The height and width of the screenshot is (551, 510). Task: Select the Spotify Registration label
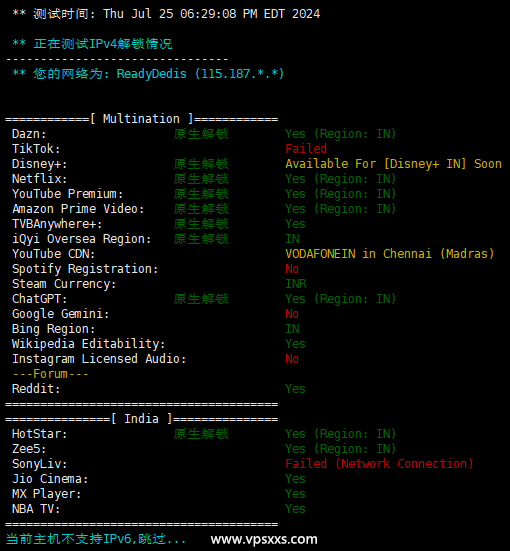(85, 269)
